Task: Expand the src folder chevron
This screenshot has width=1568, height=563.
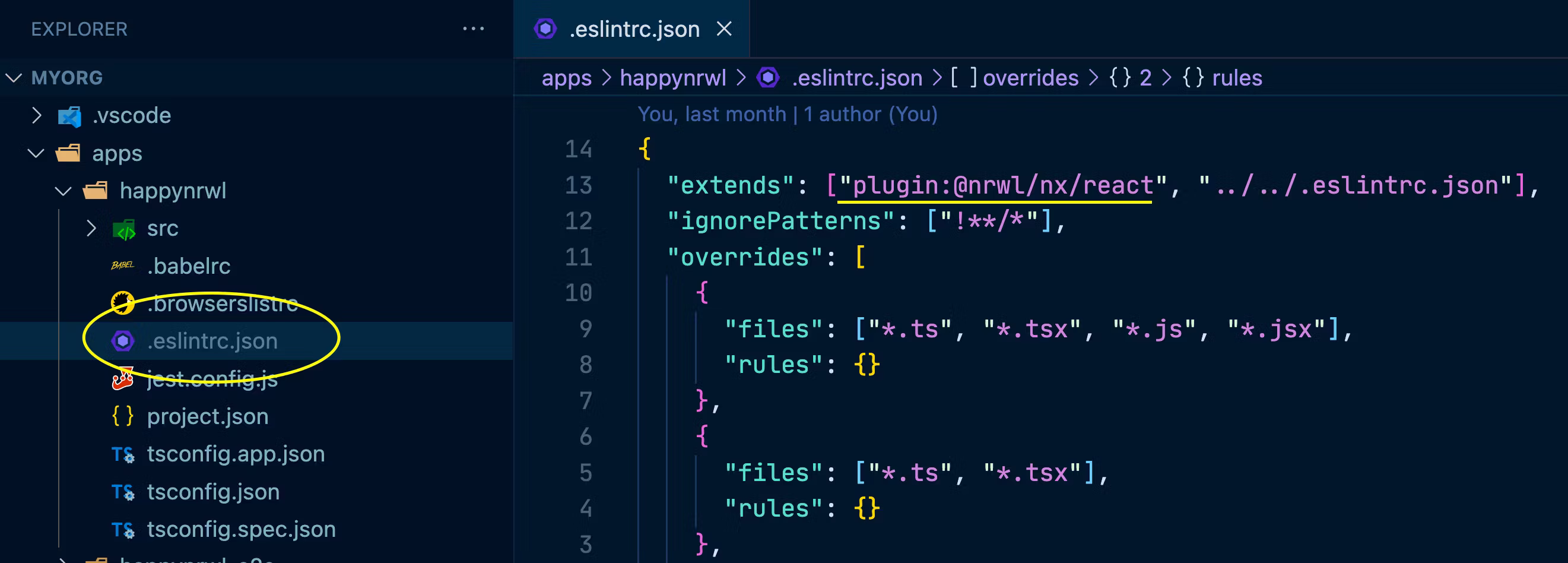Action: click(x=91, y=229)
